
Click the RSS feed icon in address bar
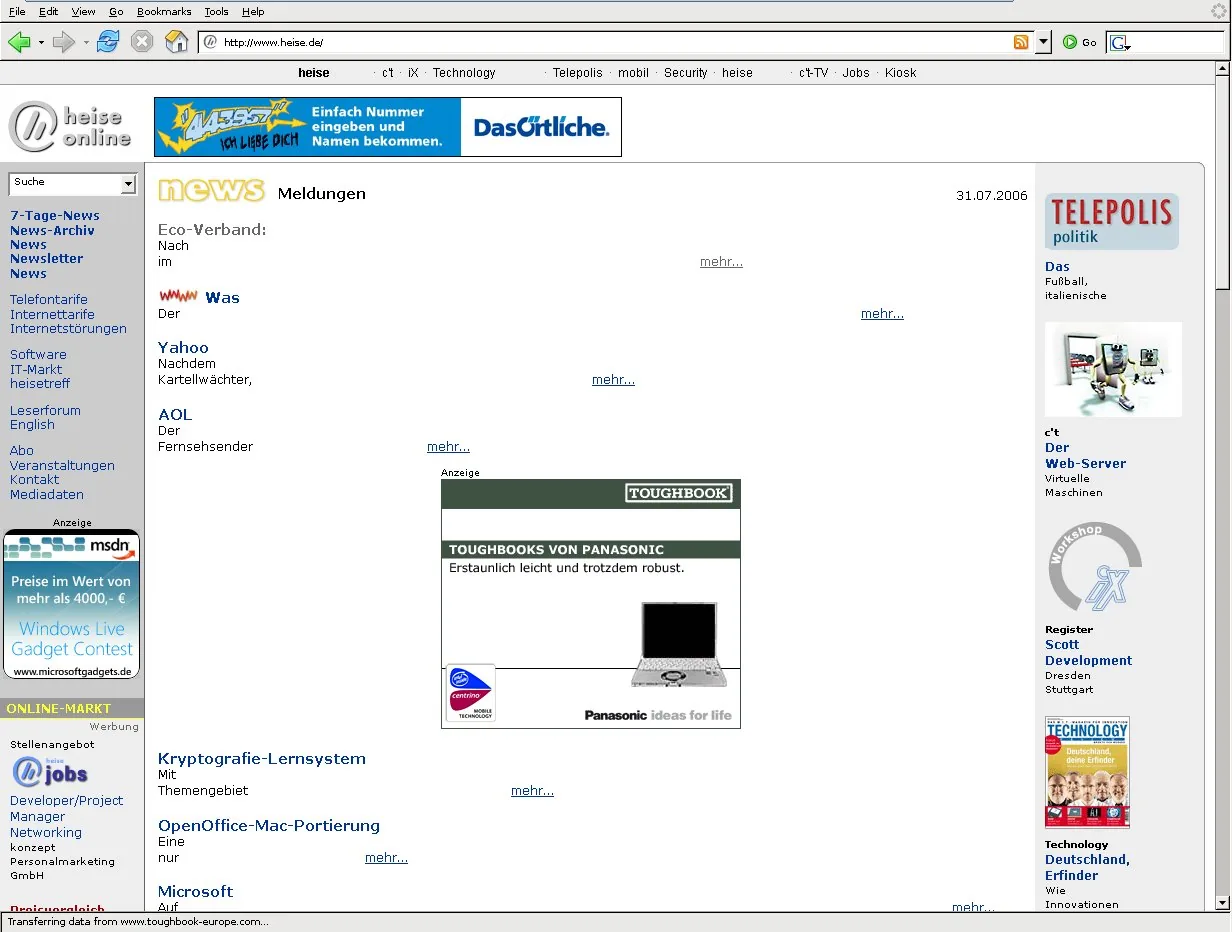point(1021,42)
